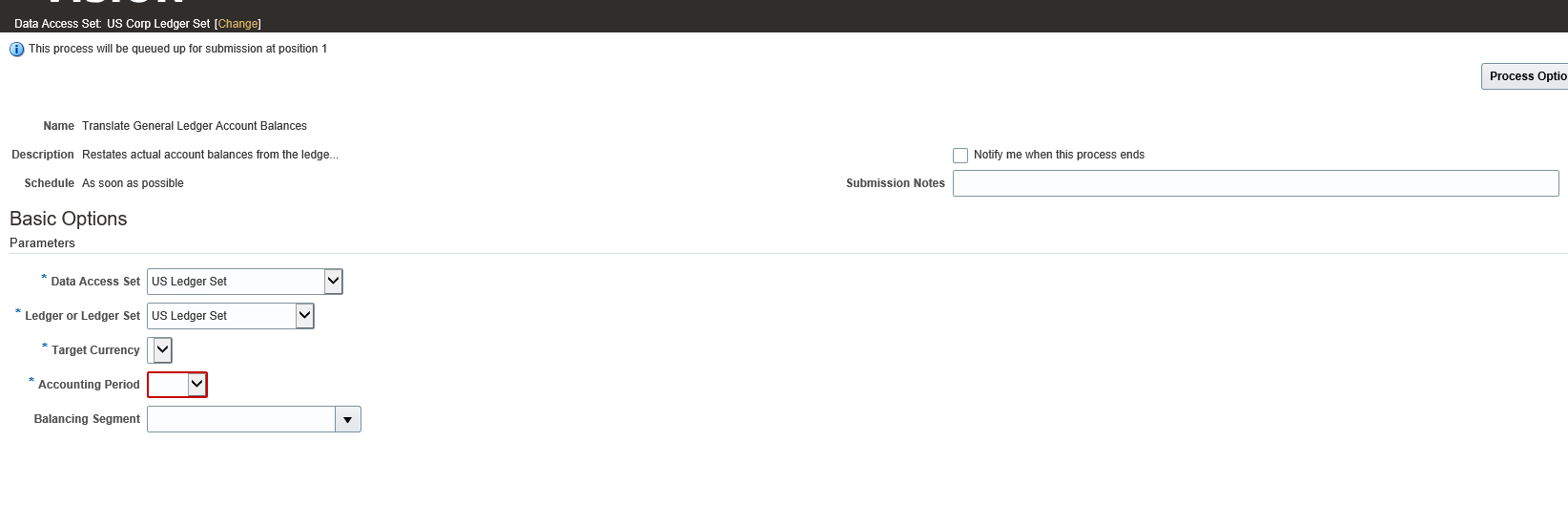Expand the Data Access Set dropdown arrow
Screen dimensions: 1568x526
pyautogui.click(x=333, y=282)
